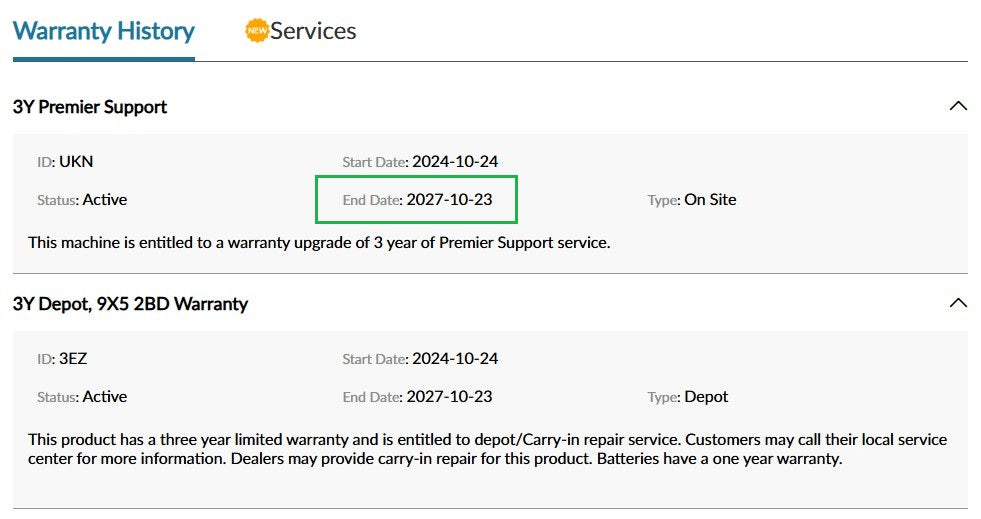Image resolution: width=981 pixels, height=519 pixels.
Task: Switch to the Services tab
Action: click(312, 31)
